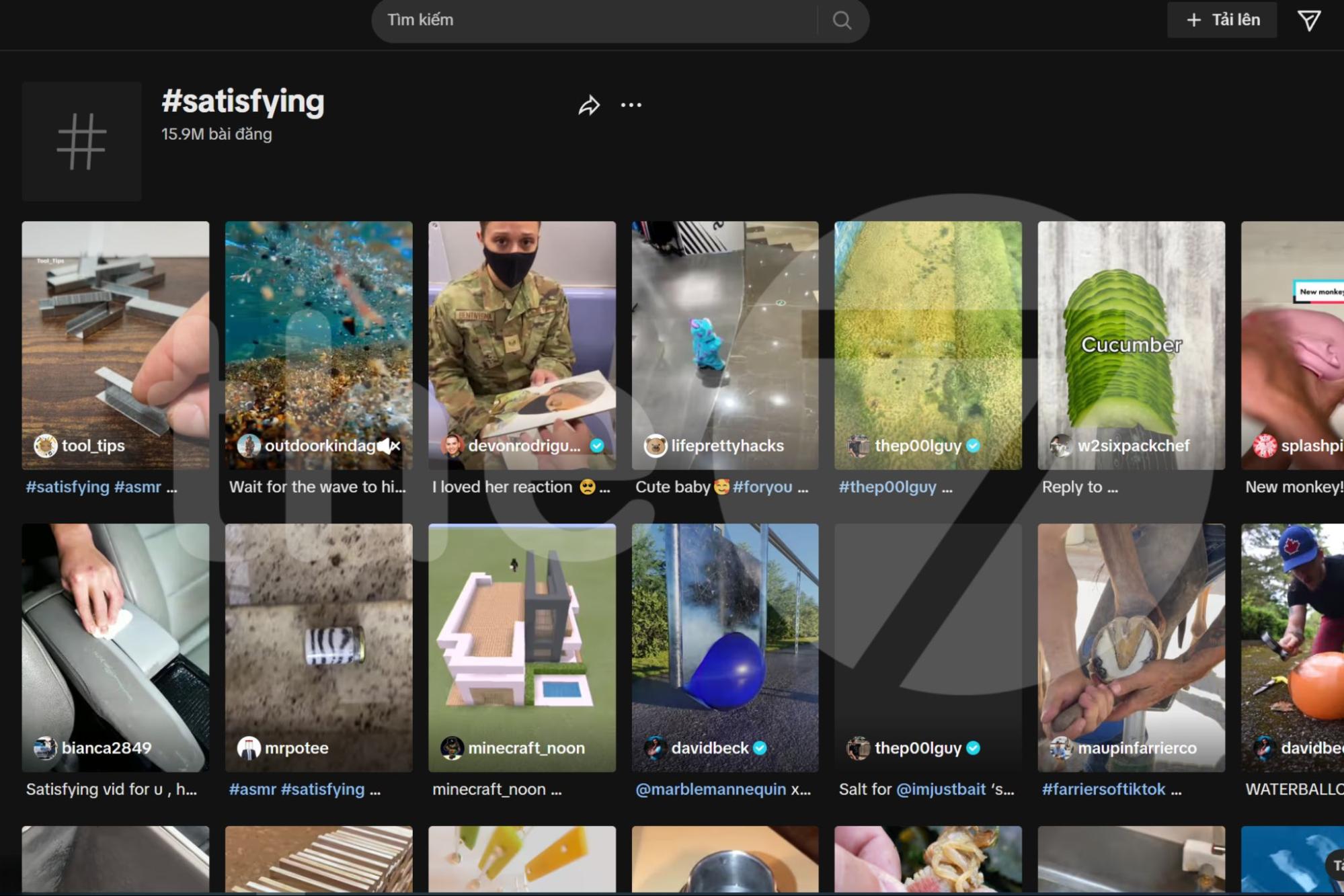Screen dimensions: 1344x896
Task: Click the minecraft_noon avatar icon
Action: 452,747
